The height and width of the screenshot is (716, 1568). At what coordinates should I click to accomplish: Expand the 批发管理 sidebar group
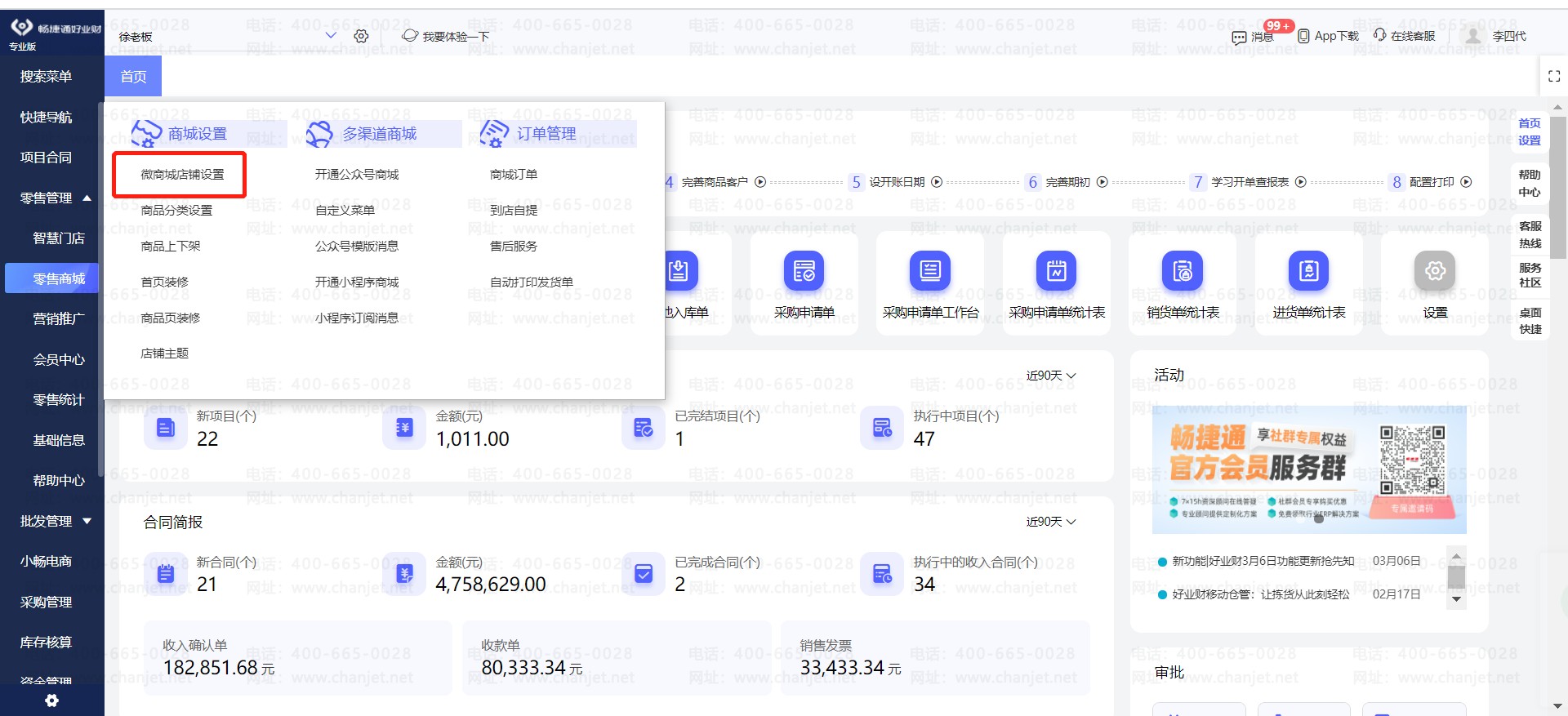click(87, 521)
